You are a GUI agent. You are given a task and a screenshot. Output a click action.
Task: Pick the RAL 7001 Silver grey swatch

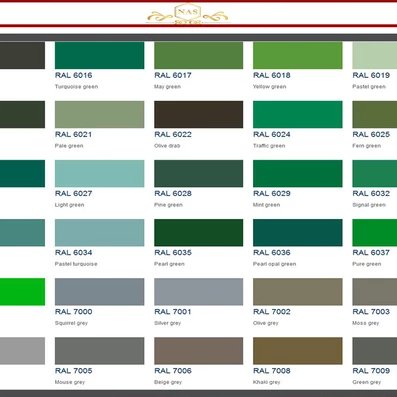pos(199,292)
